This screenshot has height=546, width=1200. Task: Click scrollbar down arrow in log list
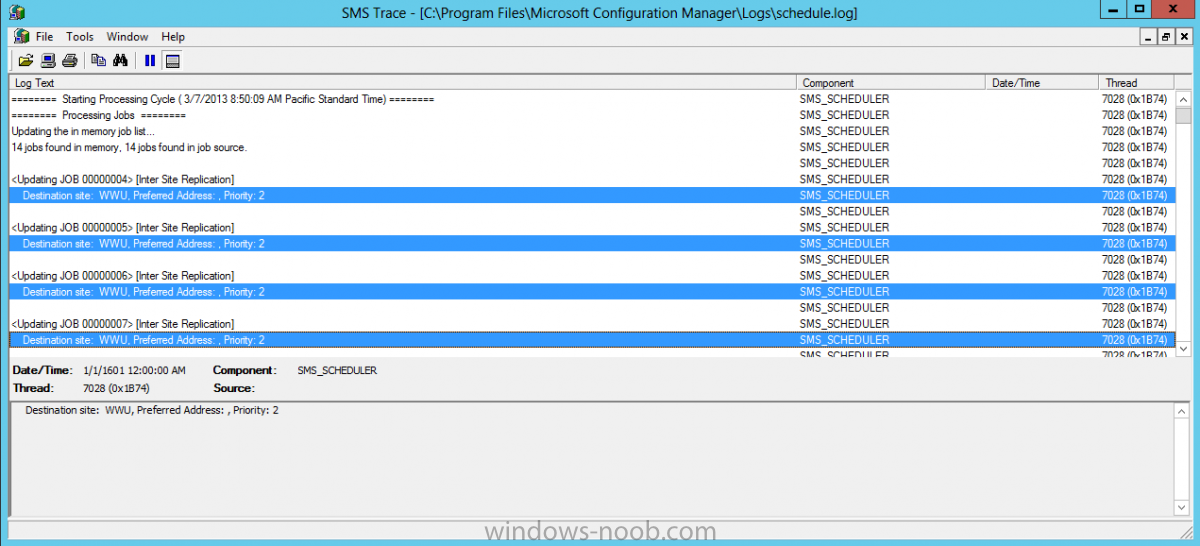pos(1183,348)
